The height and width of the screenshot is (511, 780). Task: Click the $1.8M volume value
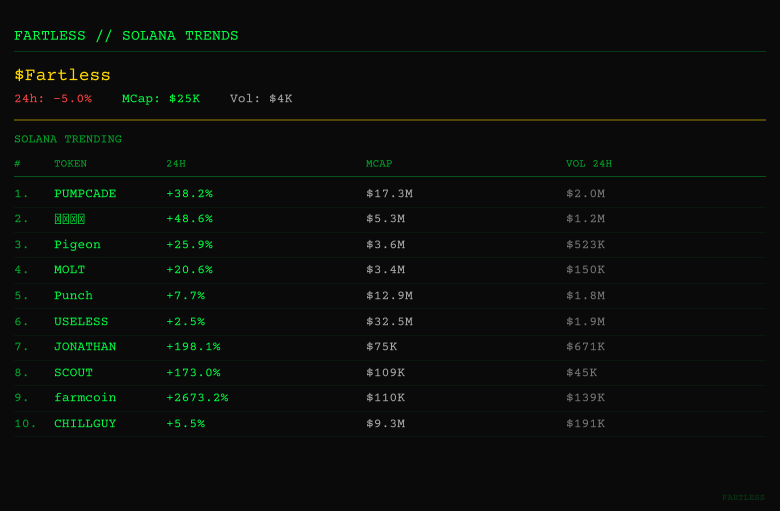tap(585, 296)
